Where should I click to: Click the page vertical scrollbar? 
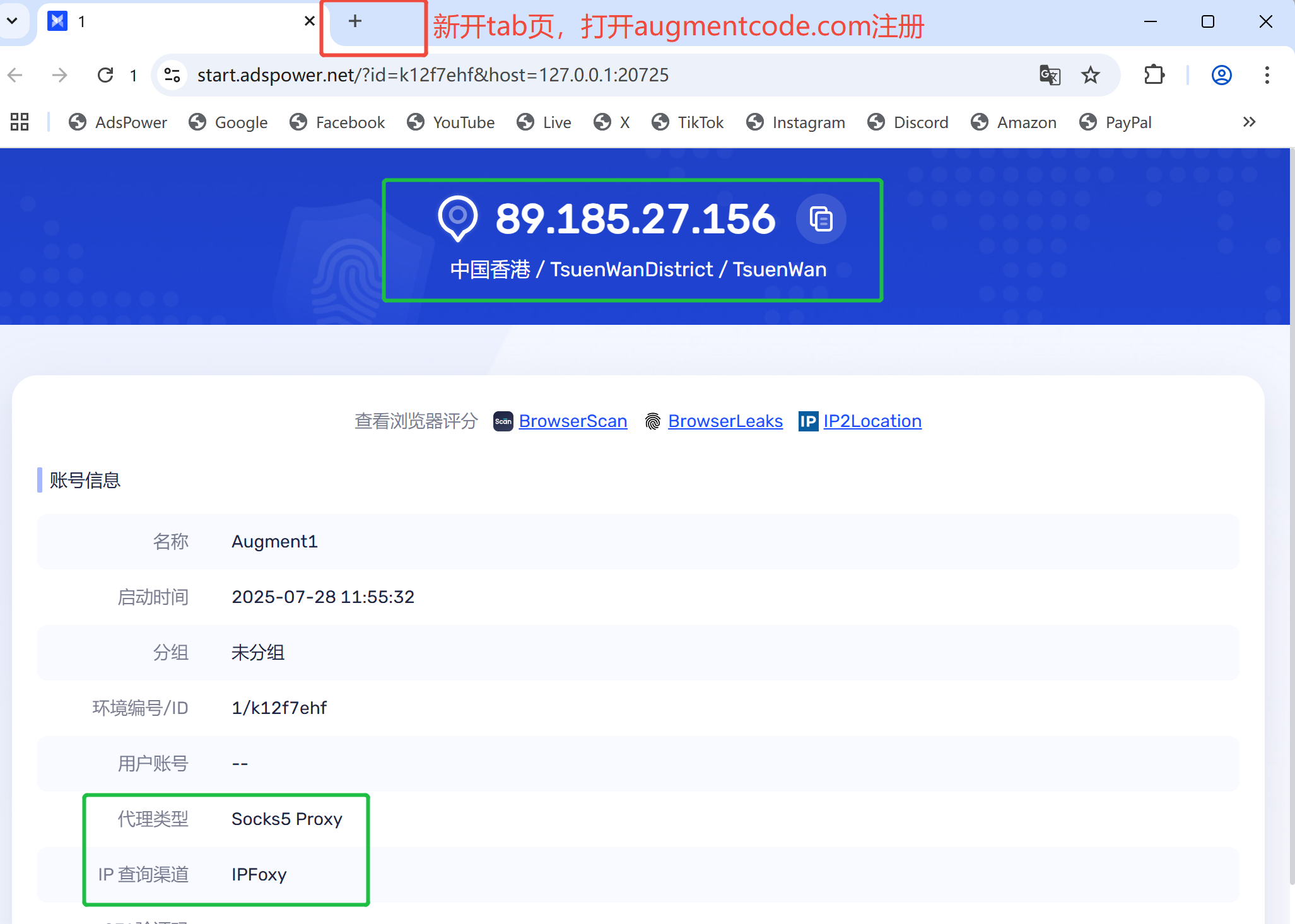pos(1292,517)
